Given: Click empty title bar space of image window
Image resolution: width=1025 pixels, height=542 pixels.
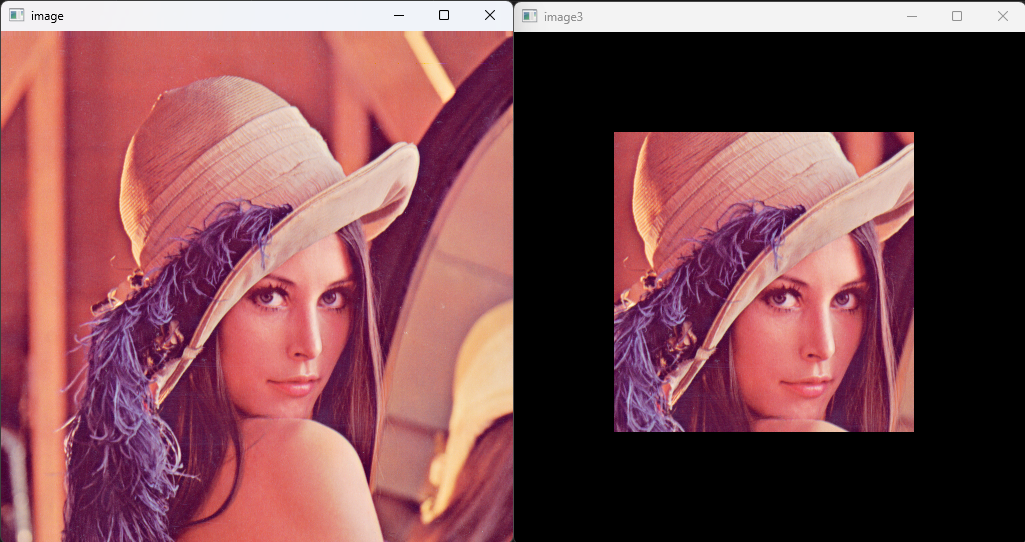Looking at the screenshot, I should tap(220, 16).
